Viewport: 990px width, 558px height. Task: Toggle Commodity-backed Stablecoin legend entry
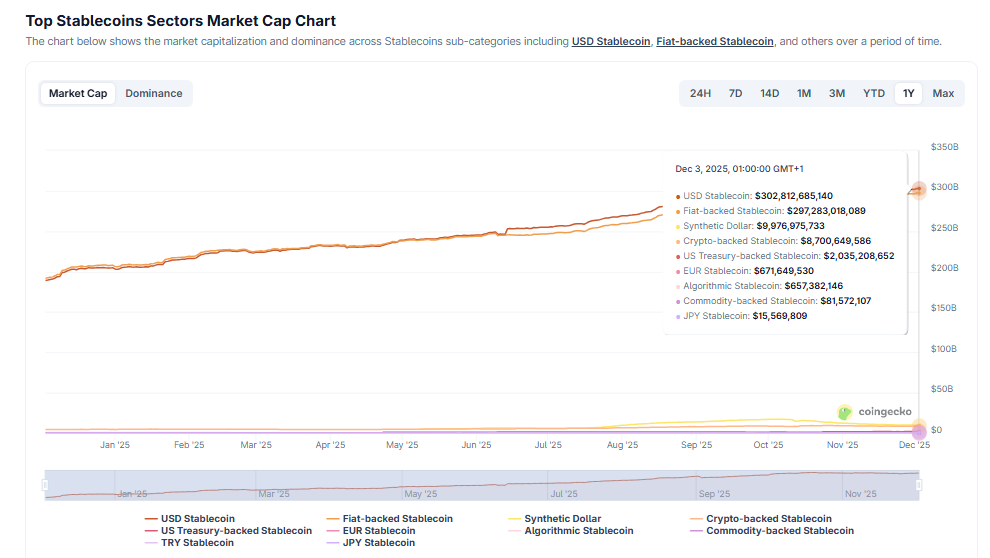pos(780,531)
